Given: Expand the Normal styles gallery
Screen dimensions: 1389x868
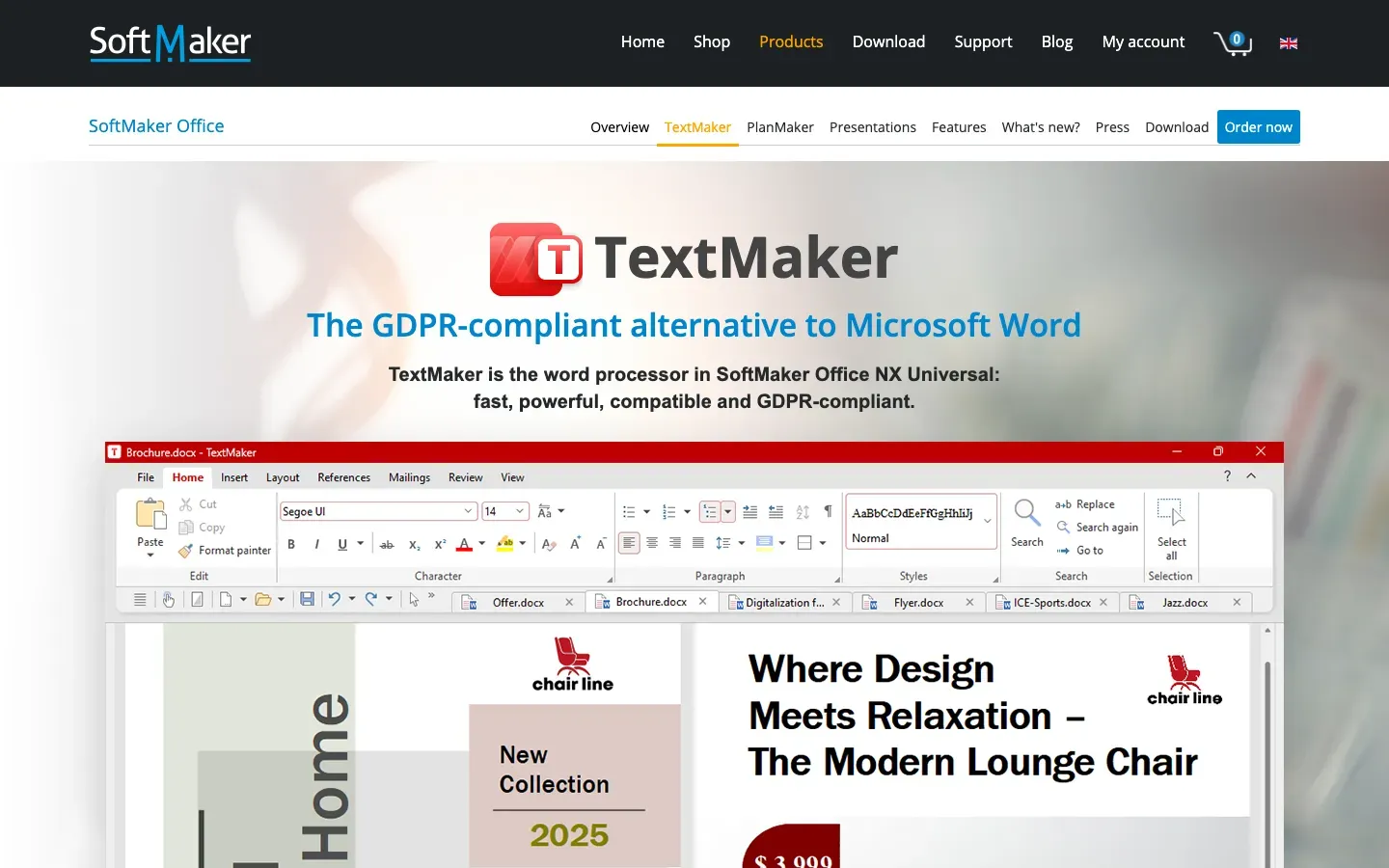Looking at the screenshot, I should 988,521.
